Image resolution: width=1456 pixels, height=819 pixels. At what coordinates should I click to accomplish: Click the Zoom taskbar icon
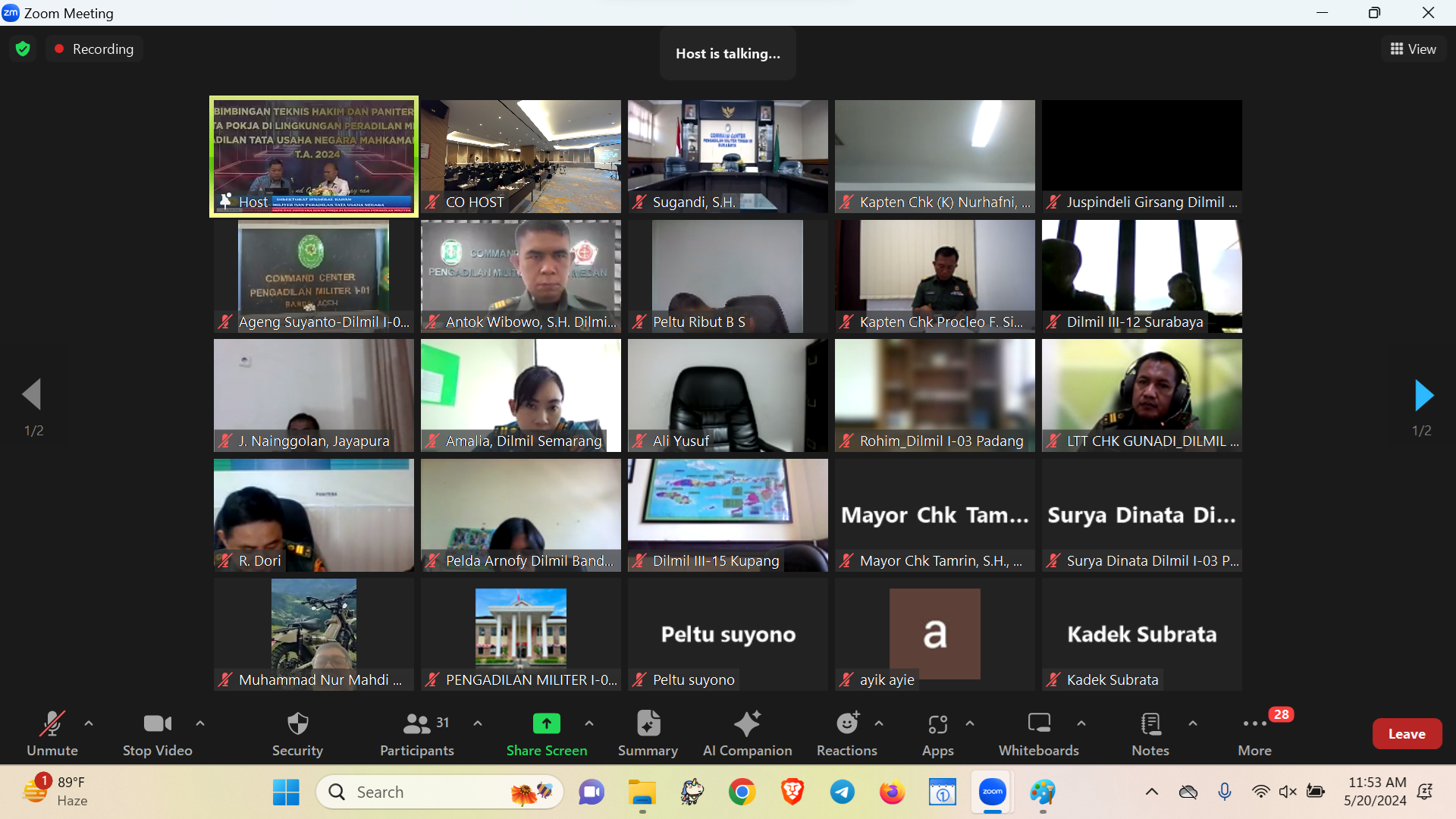[x=993, y=792]
